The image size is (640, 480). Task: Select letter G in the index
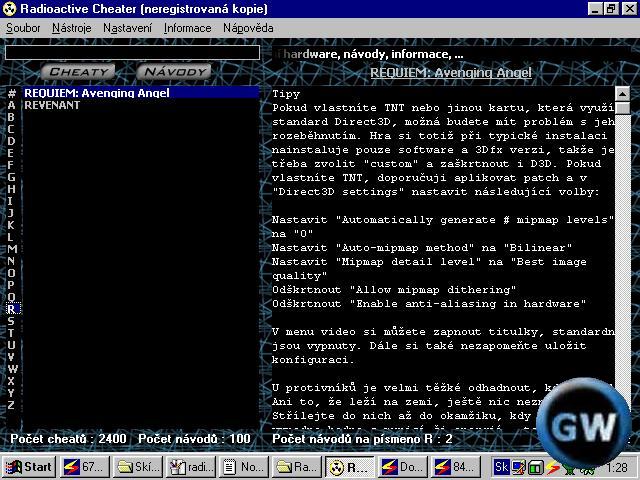(x=11, y=177)
